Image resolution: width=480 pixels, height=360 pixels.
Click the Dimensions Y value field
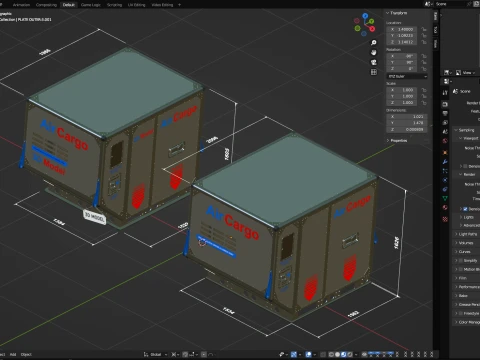(x=407, y=123)
